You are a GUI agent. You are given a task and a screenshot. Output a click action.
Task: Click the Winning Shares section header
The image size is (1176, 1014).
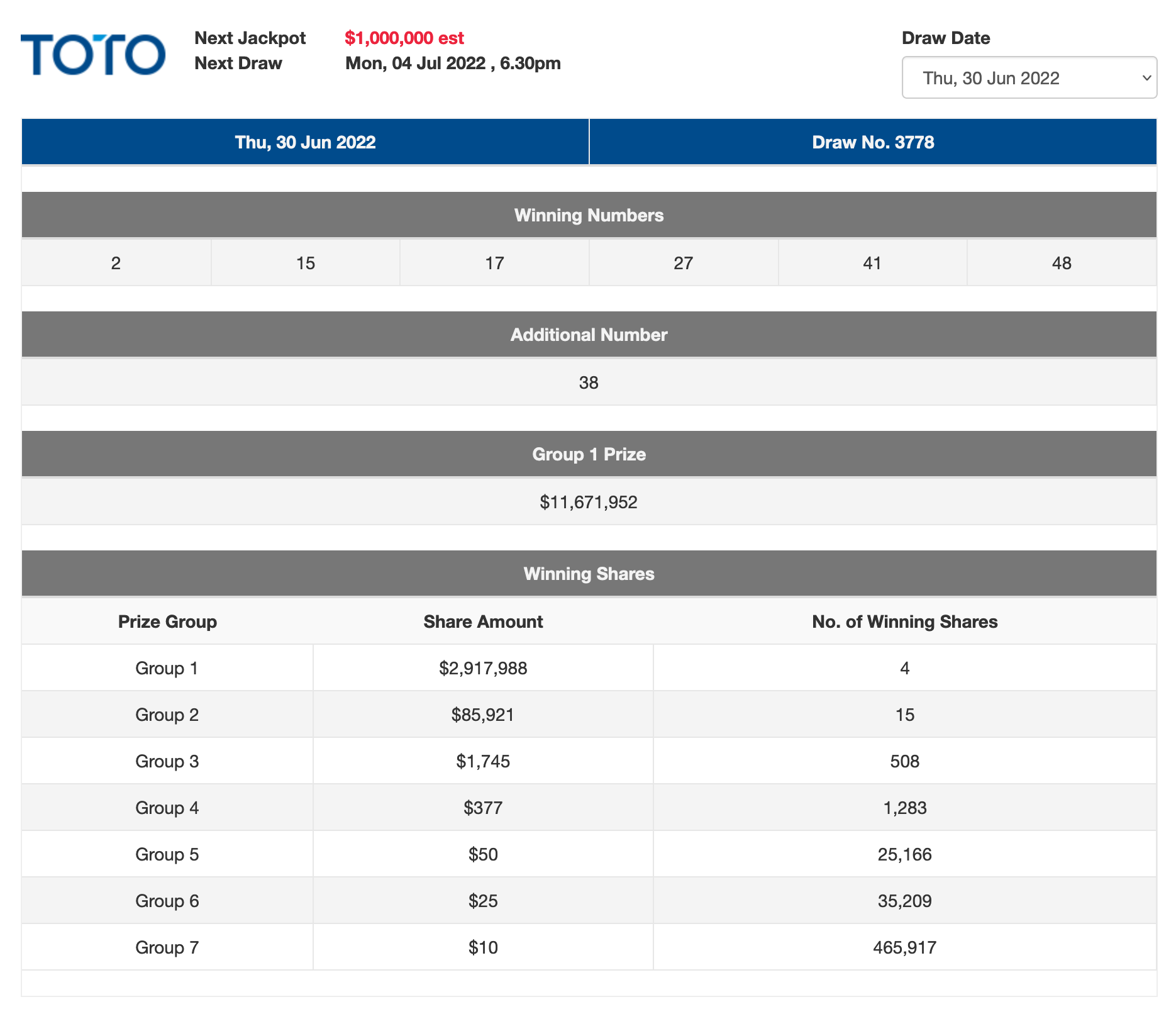point(589,573)
